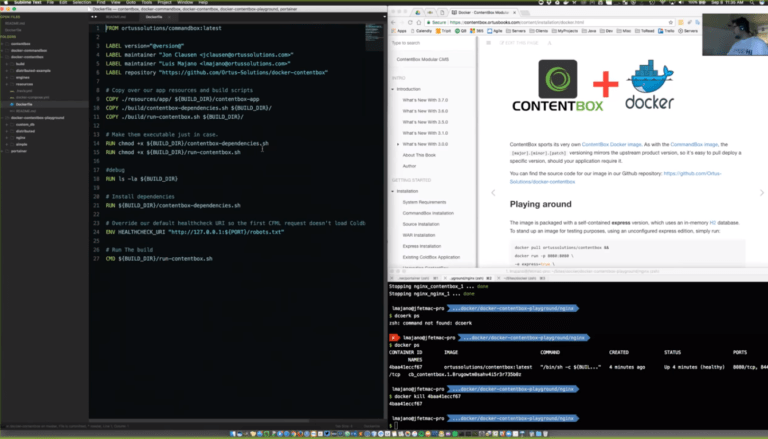The height and width of the screenshot is (439, 768).
Task: Click the Tripit bookmark icon
Action: point(438,31)
